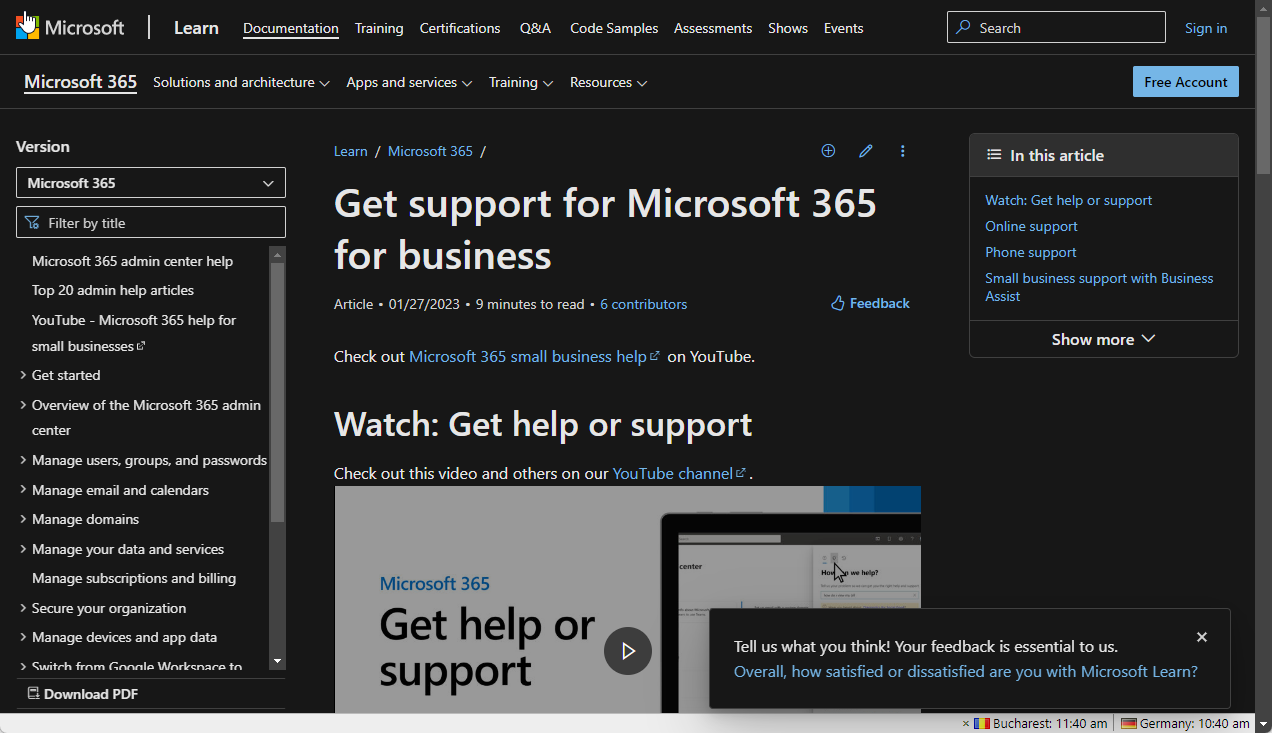
Task: Open Microsoft 365 admin center help
Action: pyautogui.click(x=133, y=261)
